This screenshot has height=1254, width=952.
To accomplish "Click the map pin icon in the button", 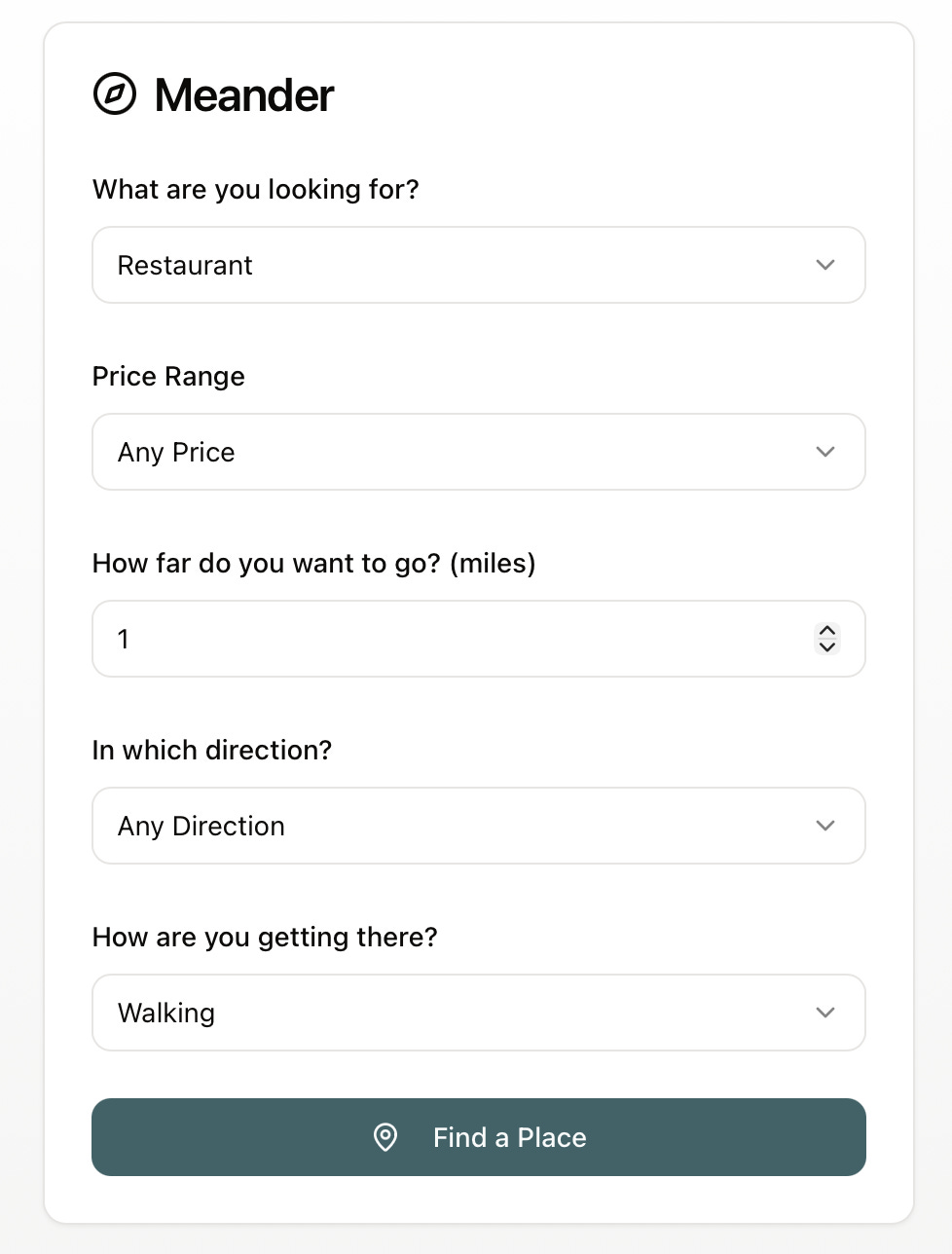I will (385, 1137).
